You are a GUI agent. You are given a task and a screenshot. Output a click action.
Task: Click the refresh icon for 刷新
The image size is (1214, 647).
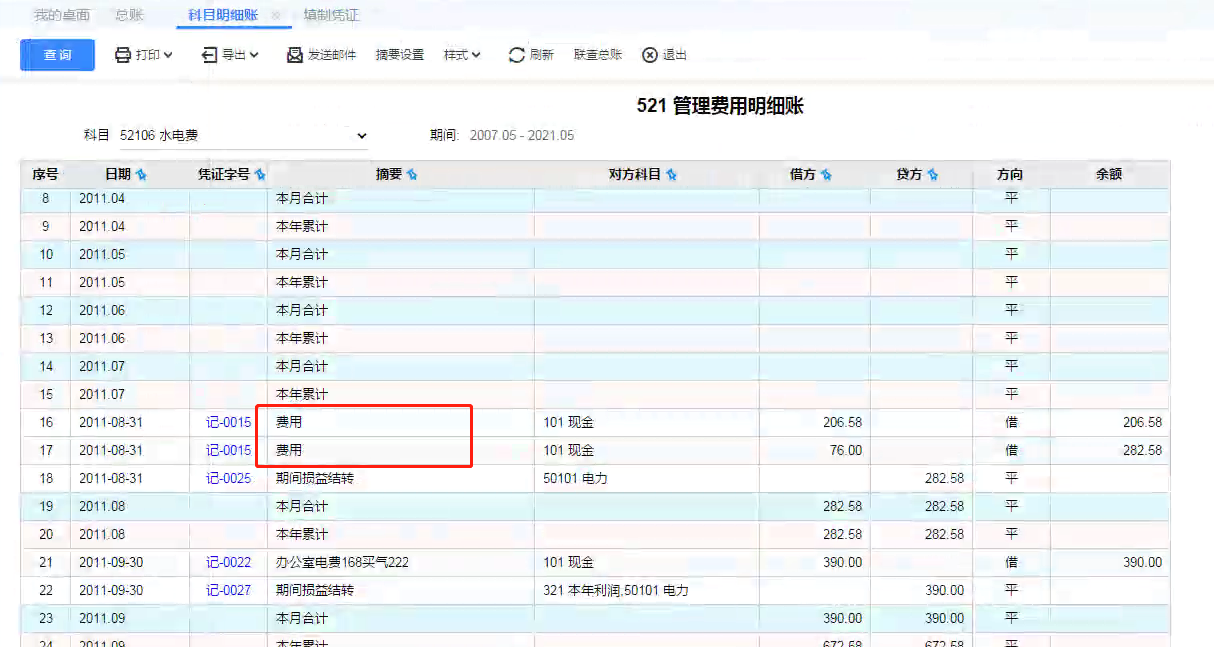517,55
